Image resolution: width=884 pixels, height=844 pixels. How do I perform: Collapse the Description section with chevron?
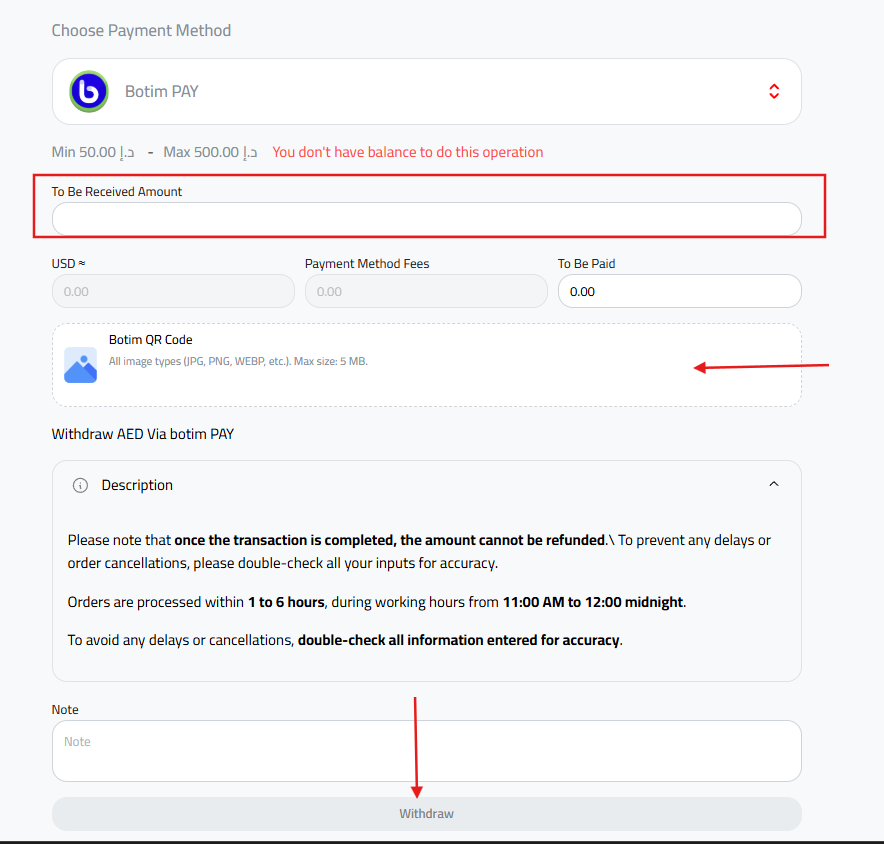pos(773,484)
